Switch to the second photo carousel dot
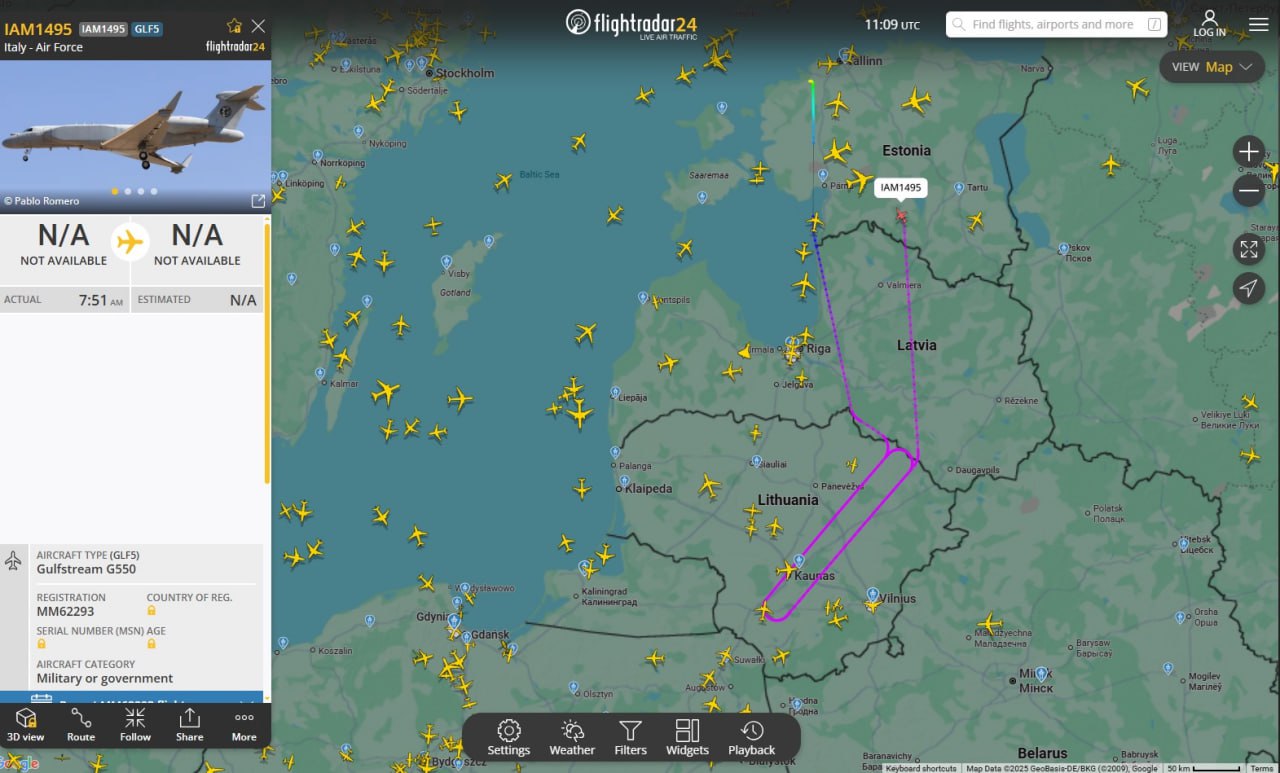The width and height of the screenshot is (1280, 773). 128,191
